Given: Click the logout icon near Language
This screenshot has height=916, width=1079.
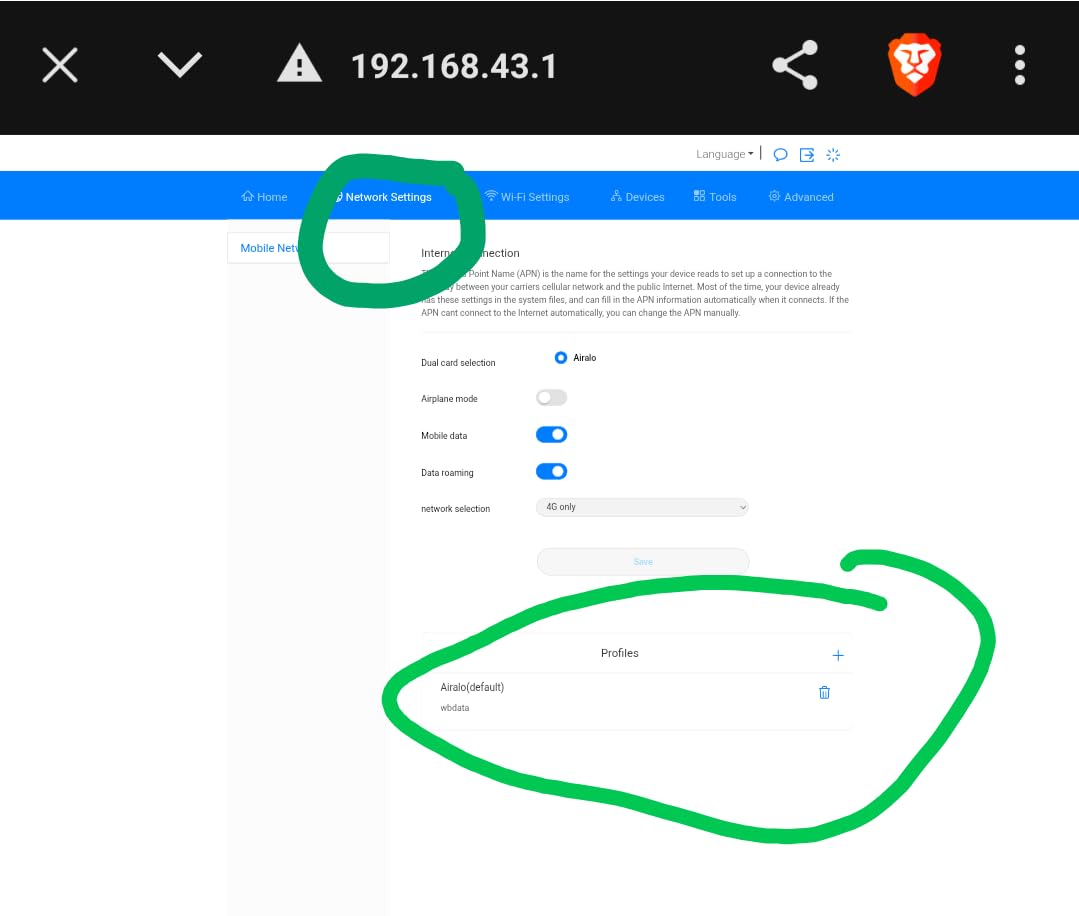Looking at the screenshot, I should pos(806,155).
